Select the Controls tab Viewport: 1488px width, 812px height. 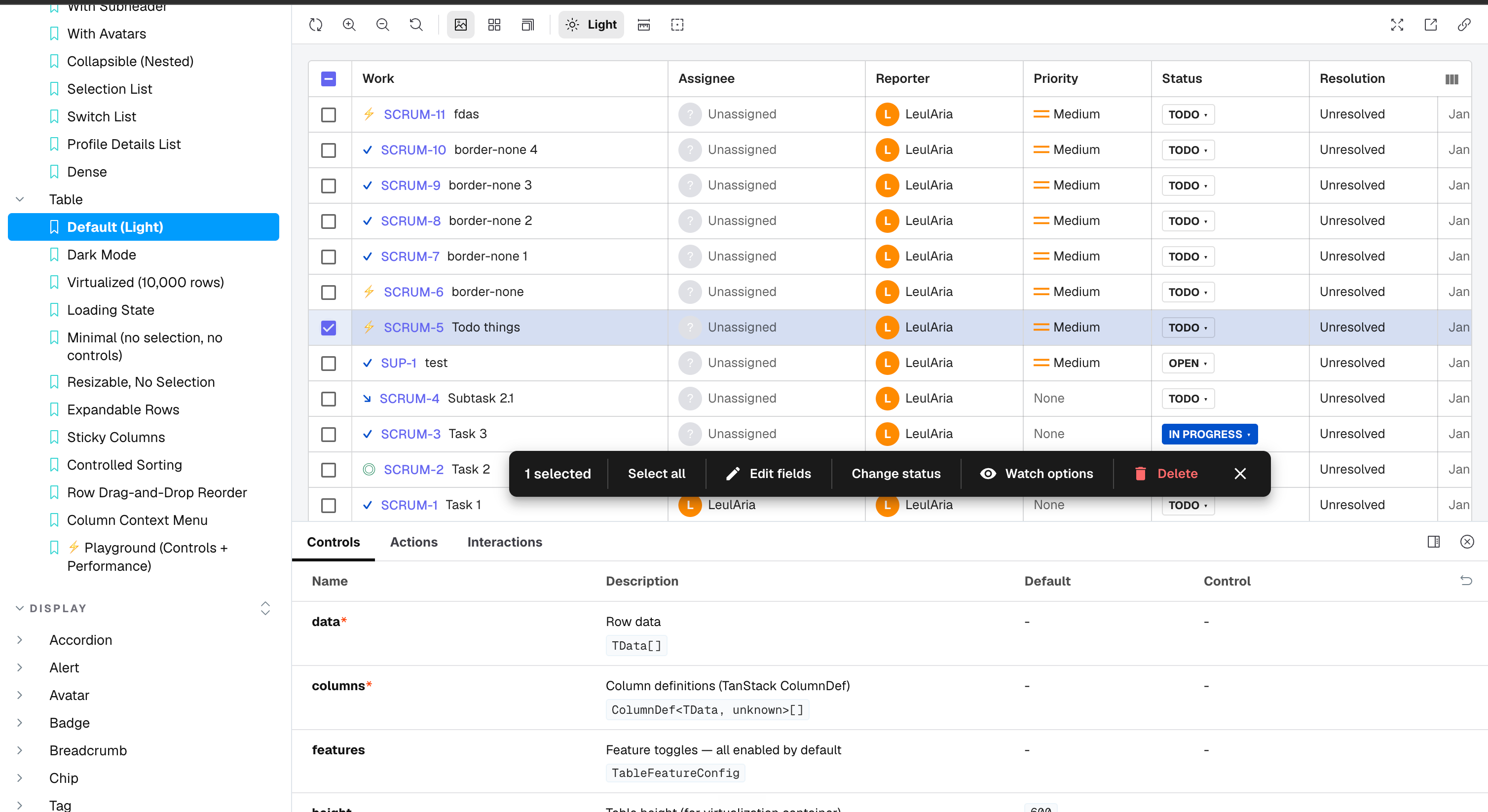(x=334, y=542)
